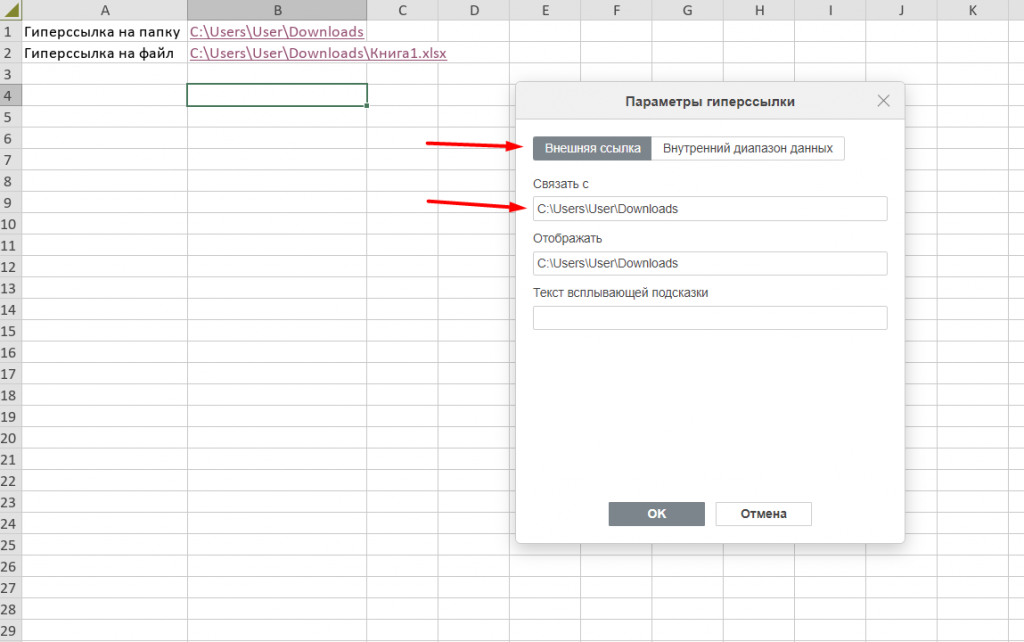Screen dimensions: 1024x642
Task: Focus the 'Текст всплывающей подсказки' field
Action: pos(710,318)
